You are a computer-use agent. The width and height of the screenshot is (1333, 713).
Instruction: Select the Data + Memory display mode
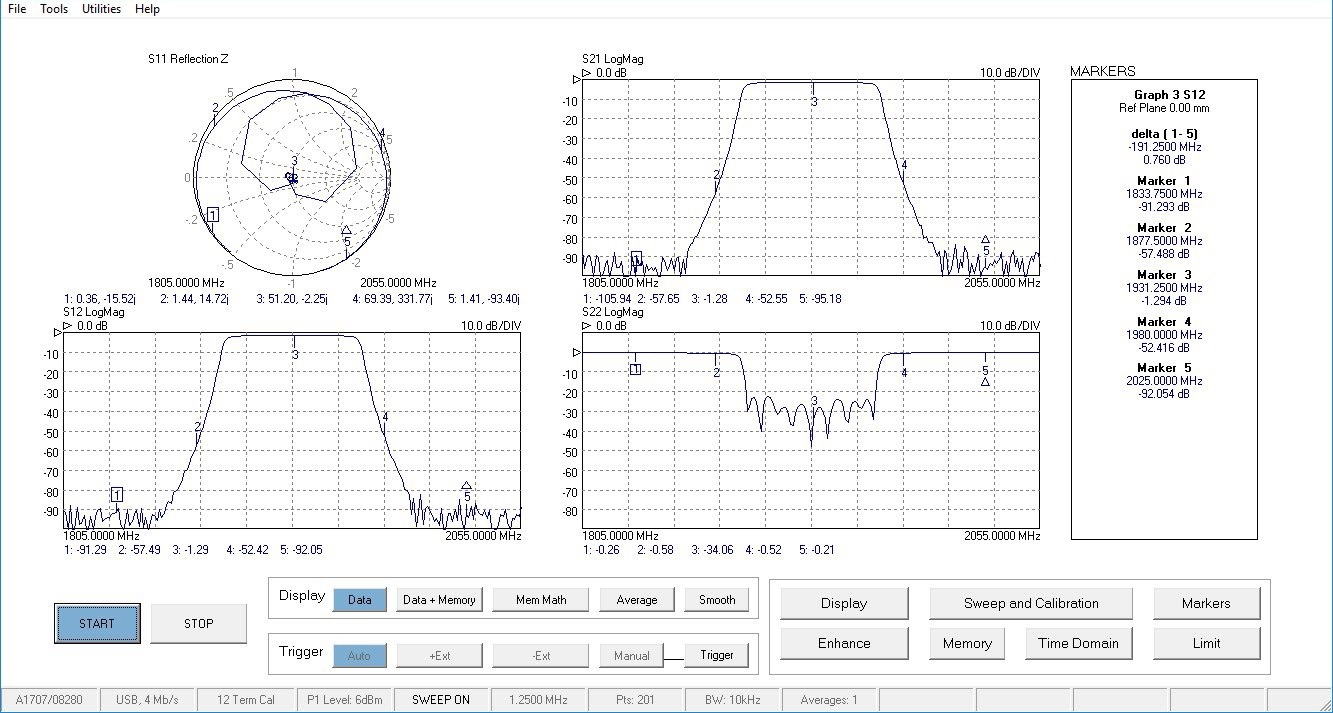tap(438, 600)
